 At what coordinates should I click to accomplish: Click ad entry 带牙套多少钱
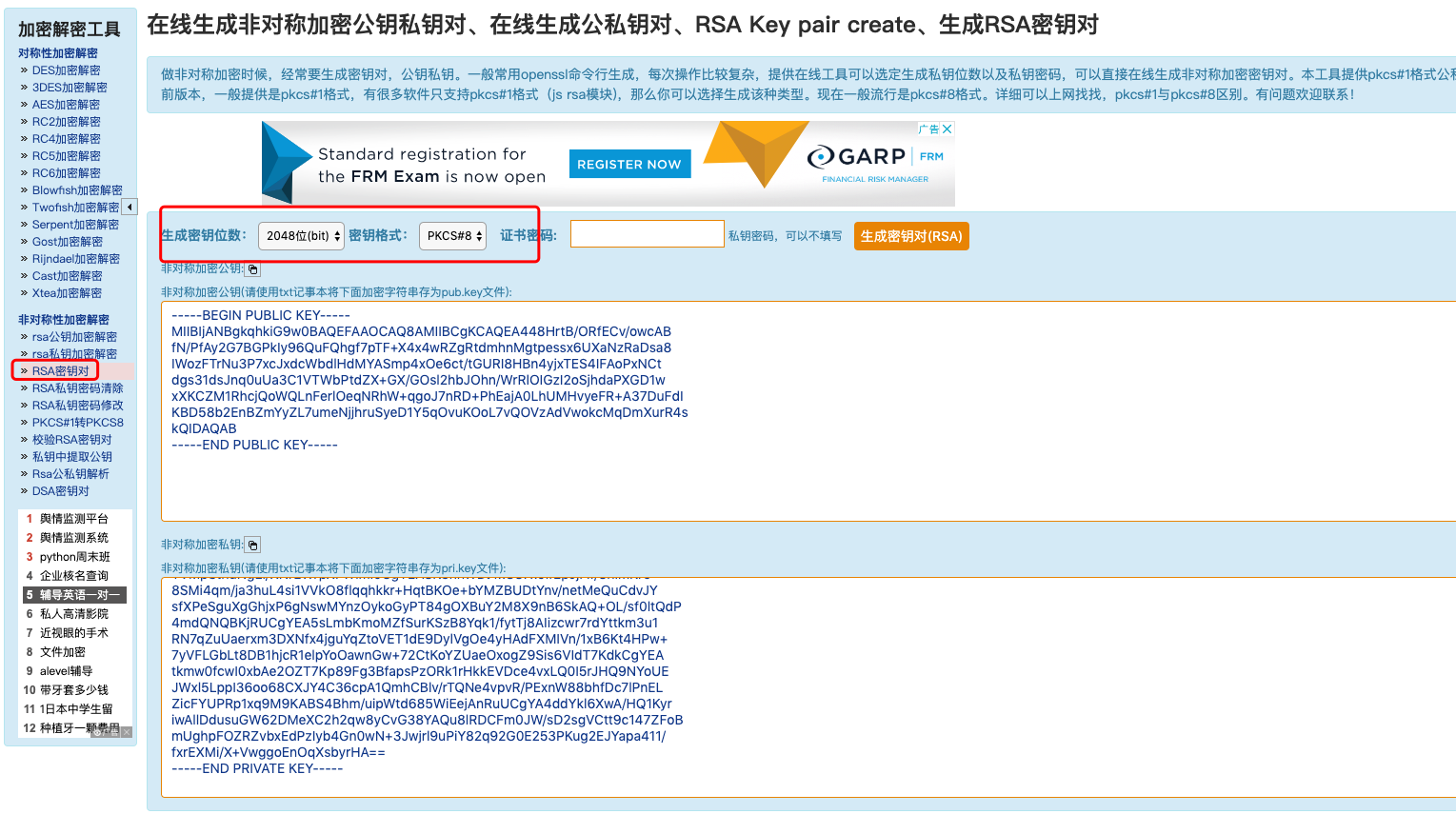click(74, 690)
